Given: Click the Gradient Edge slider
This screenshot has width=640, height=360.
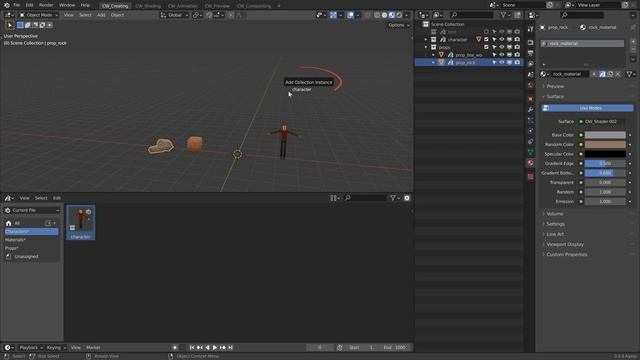Looking at the screenshot, I should pos(605,163).
